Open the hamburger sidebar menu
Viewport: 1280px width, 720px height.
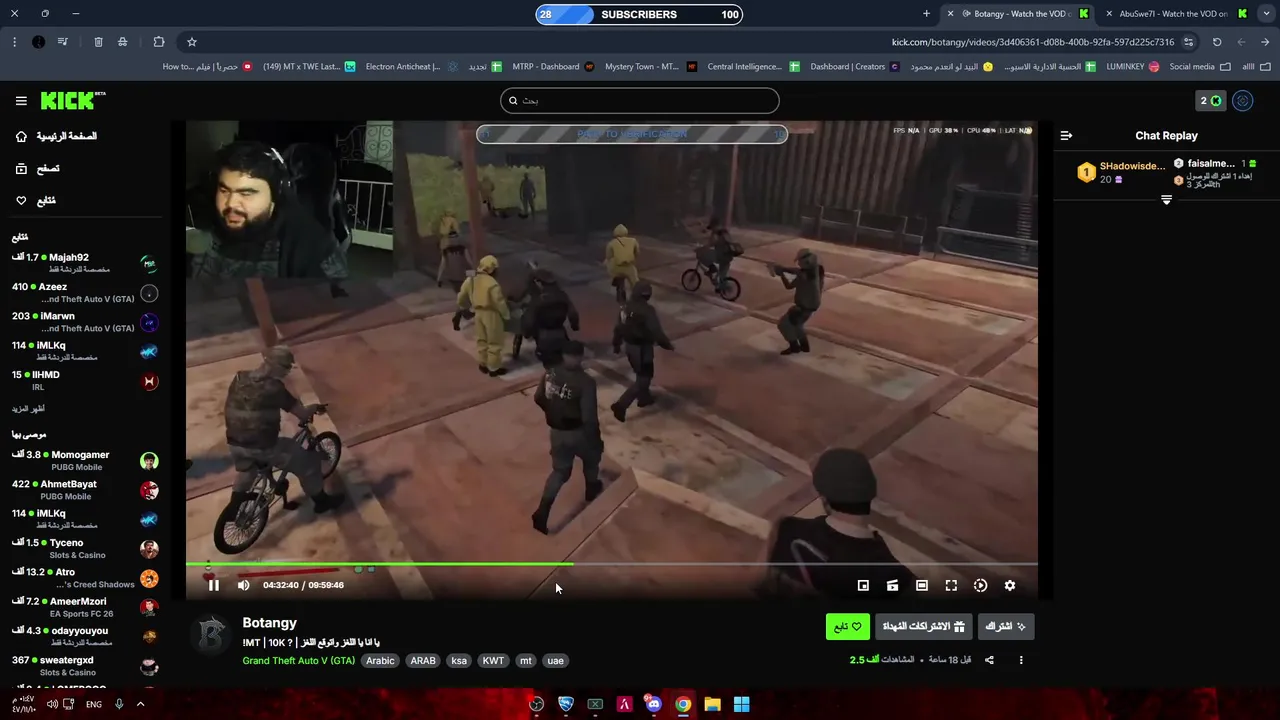21,101
